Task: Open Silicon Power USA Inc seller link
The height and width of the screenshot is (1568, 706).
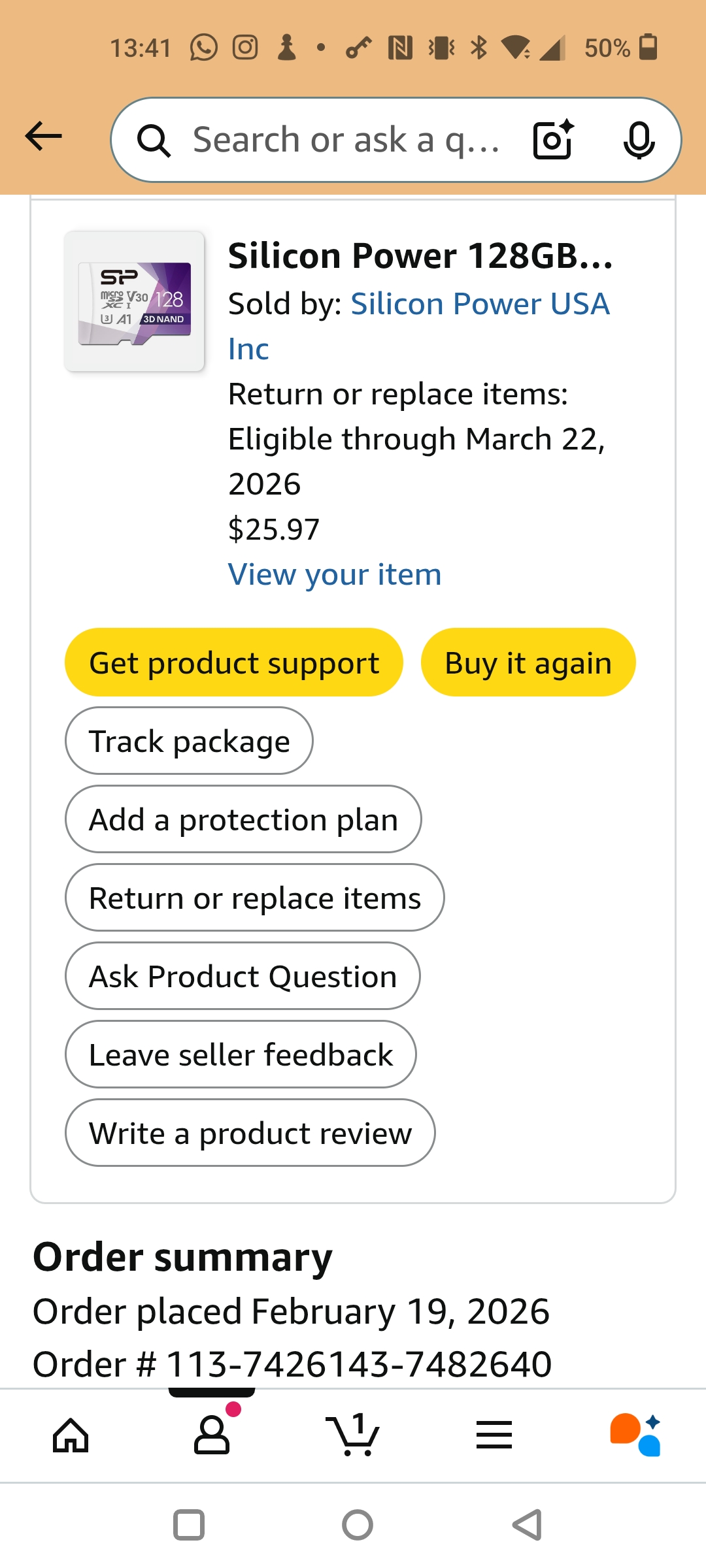Action: click(480, 304)
